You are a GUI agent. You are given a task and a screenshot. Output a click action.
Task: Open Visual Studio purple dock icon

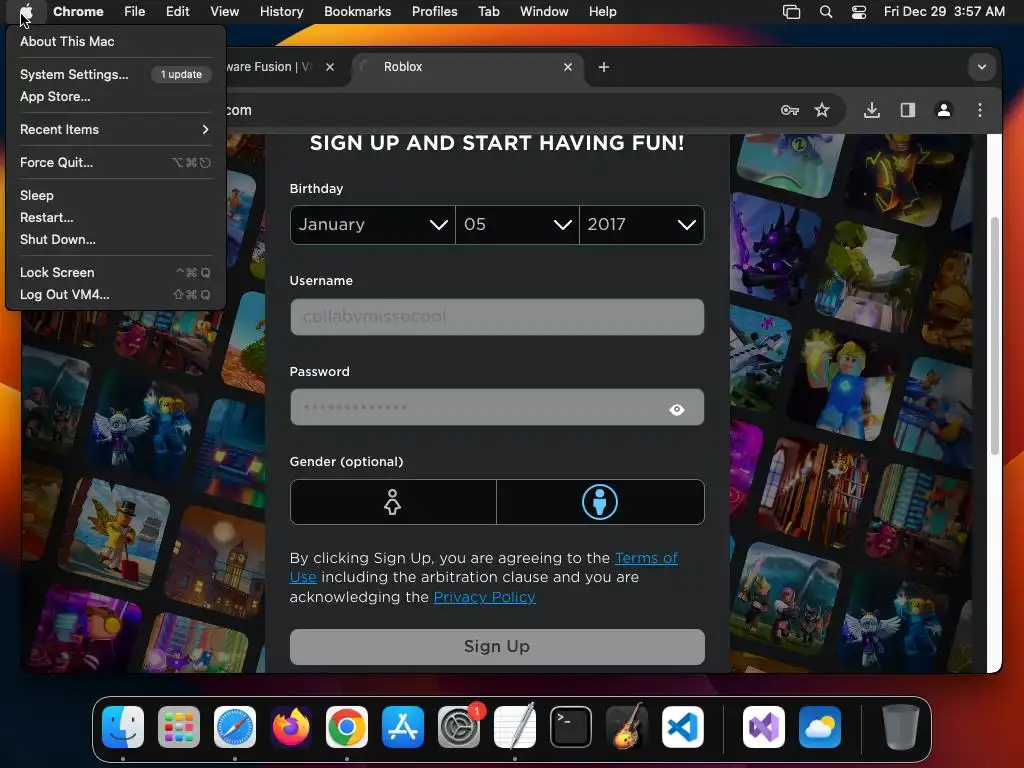click(763, 727)
